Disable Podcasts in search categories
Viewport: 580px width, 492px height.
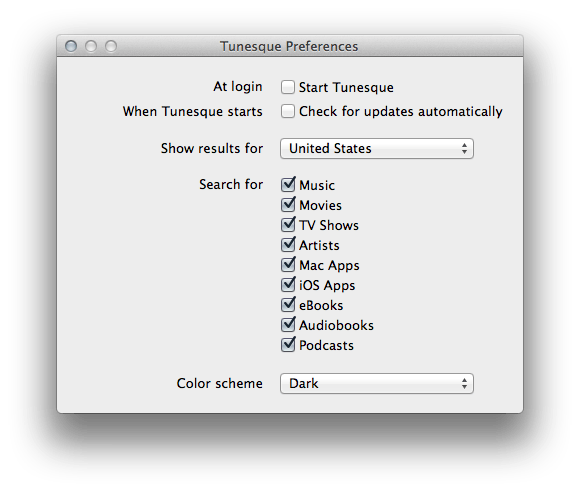point(288,344)
